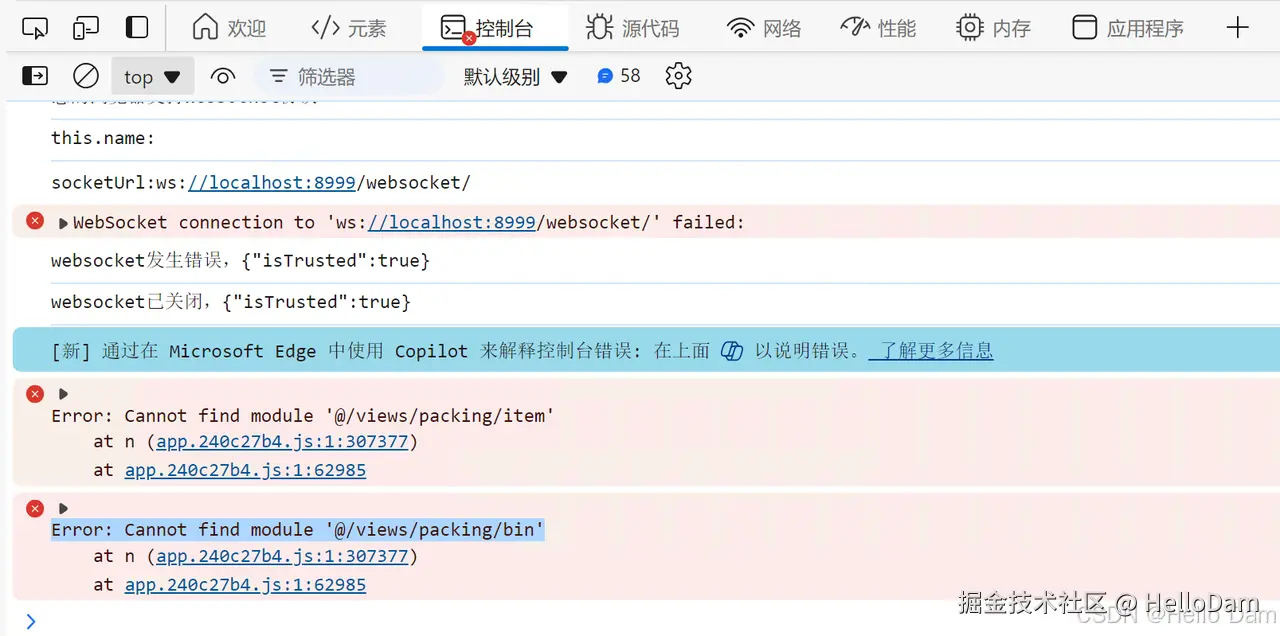Expand the packing/item error triangle
Screen dimensions: 1280x636
pyautogui.click(x=64, y=394)
